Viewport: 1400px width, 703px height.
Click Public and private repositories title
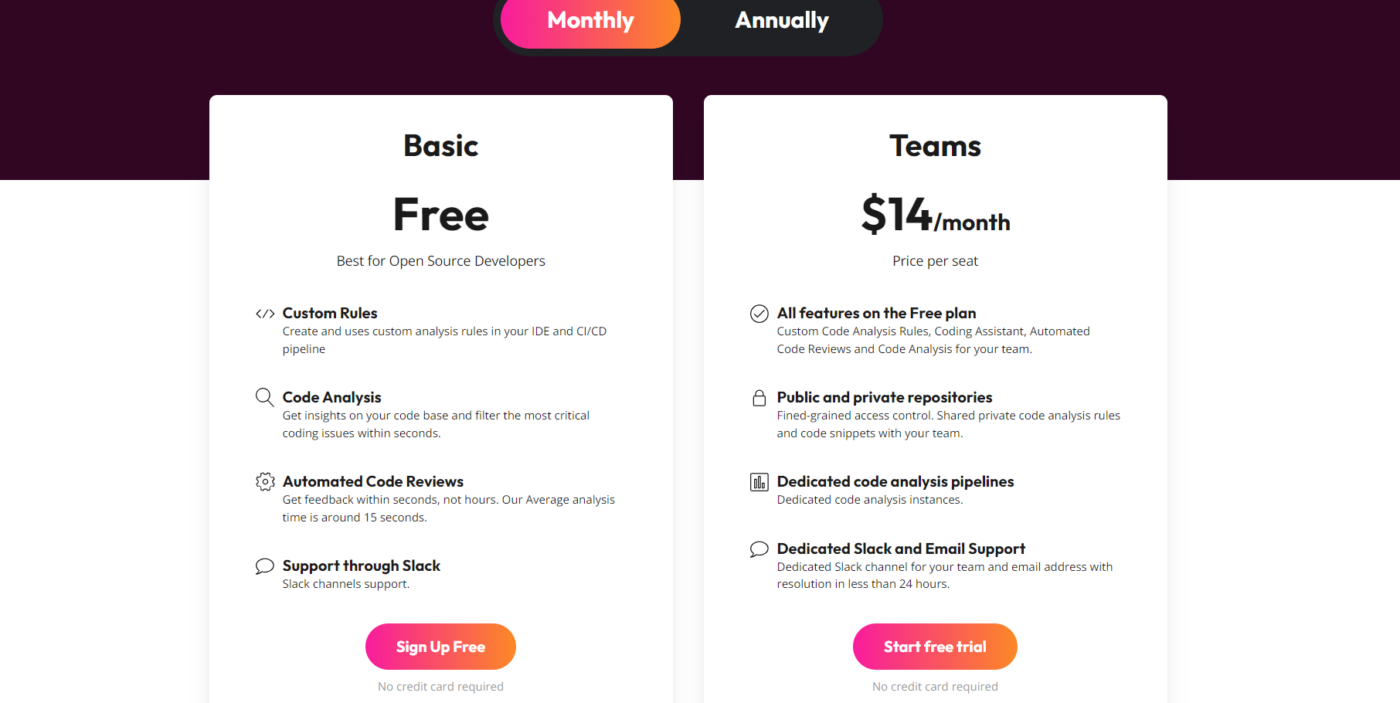[x=884, y=397]
